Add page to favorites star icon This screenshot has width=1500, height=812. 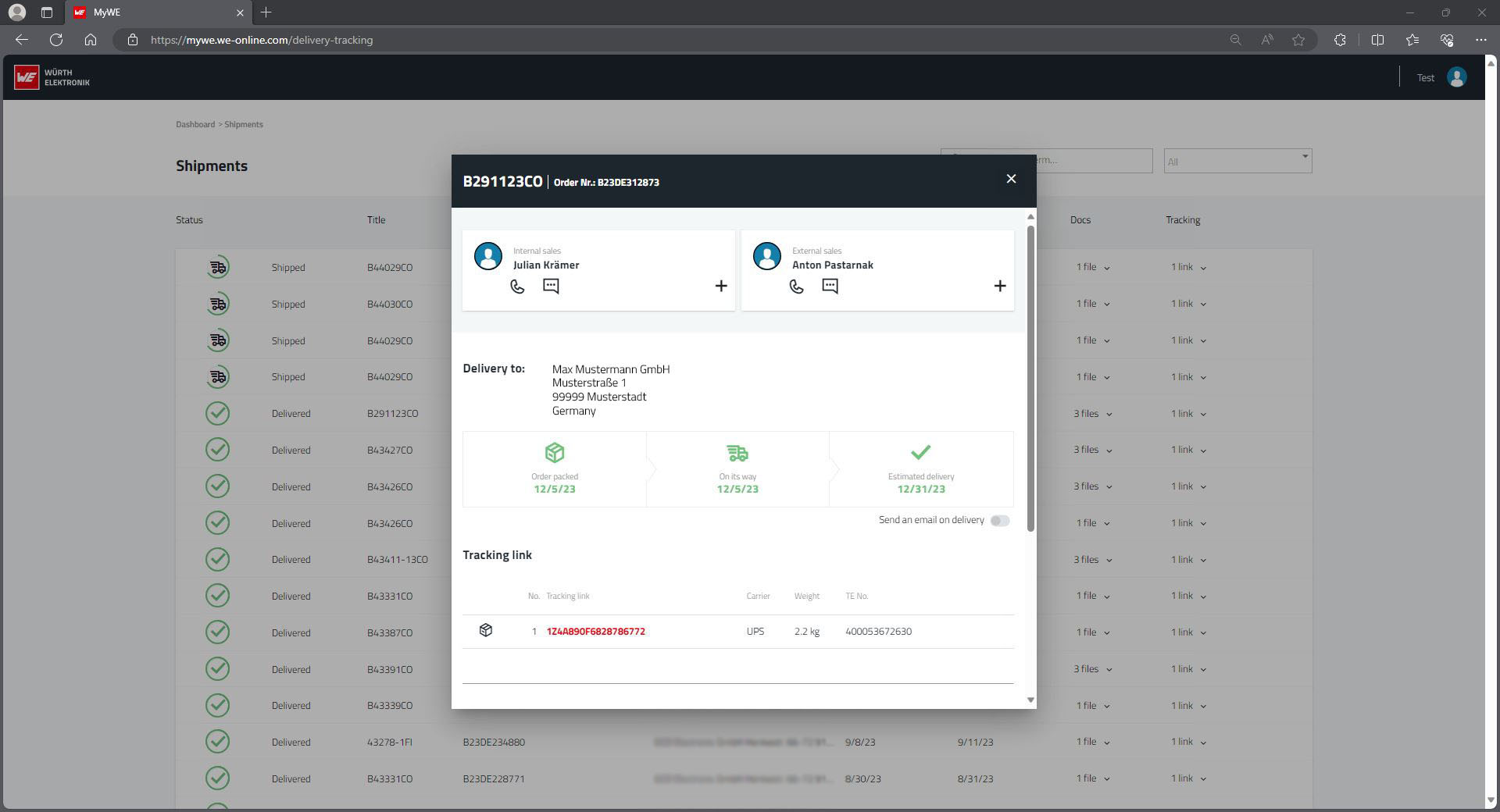point(1298,40)
